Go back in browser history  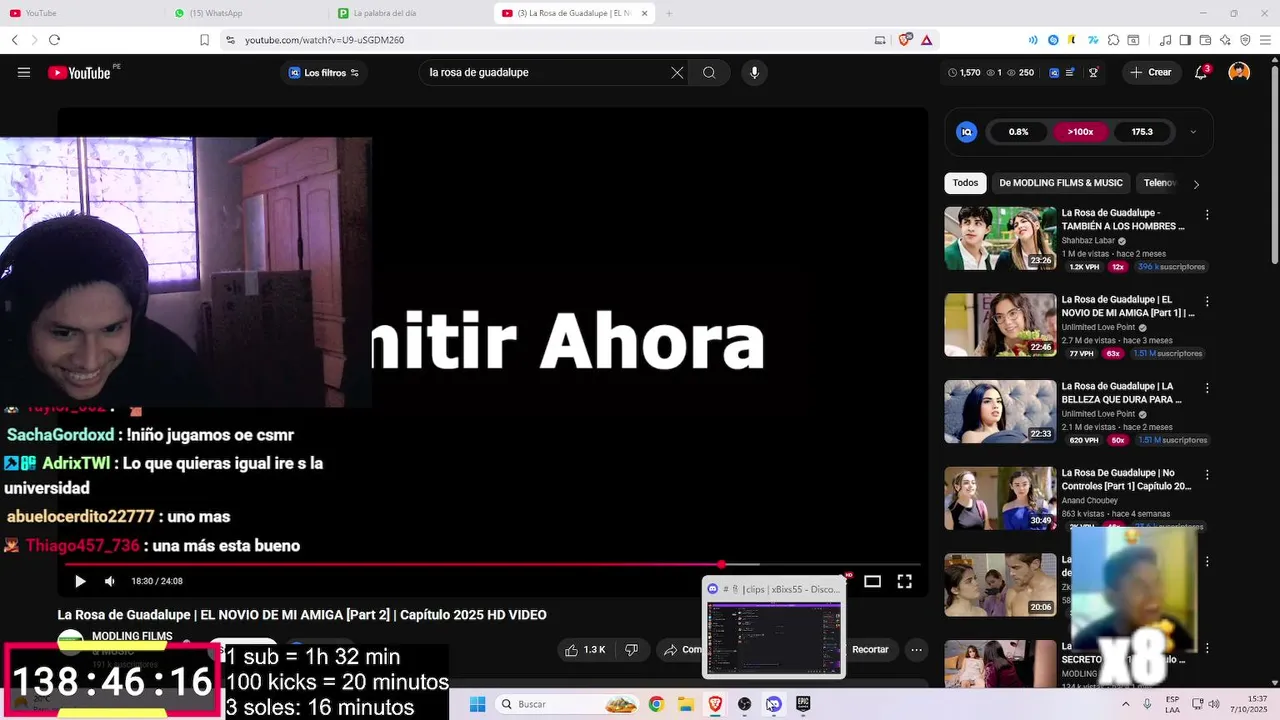[x=14, y=40]
